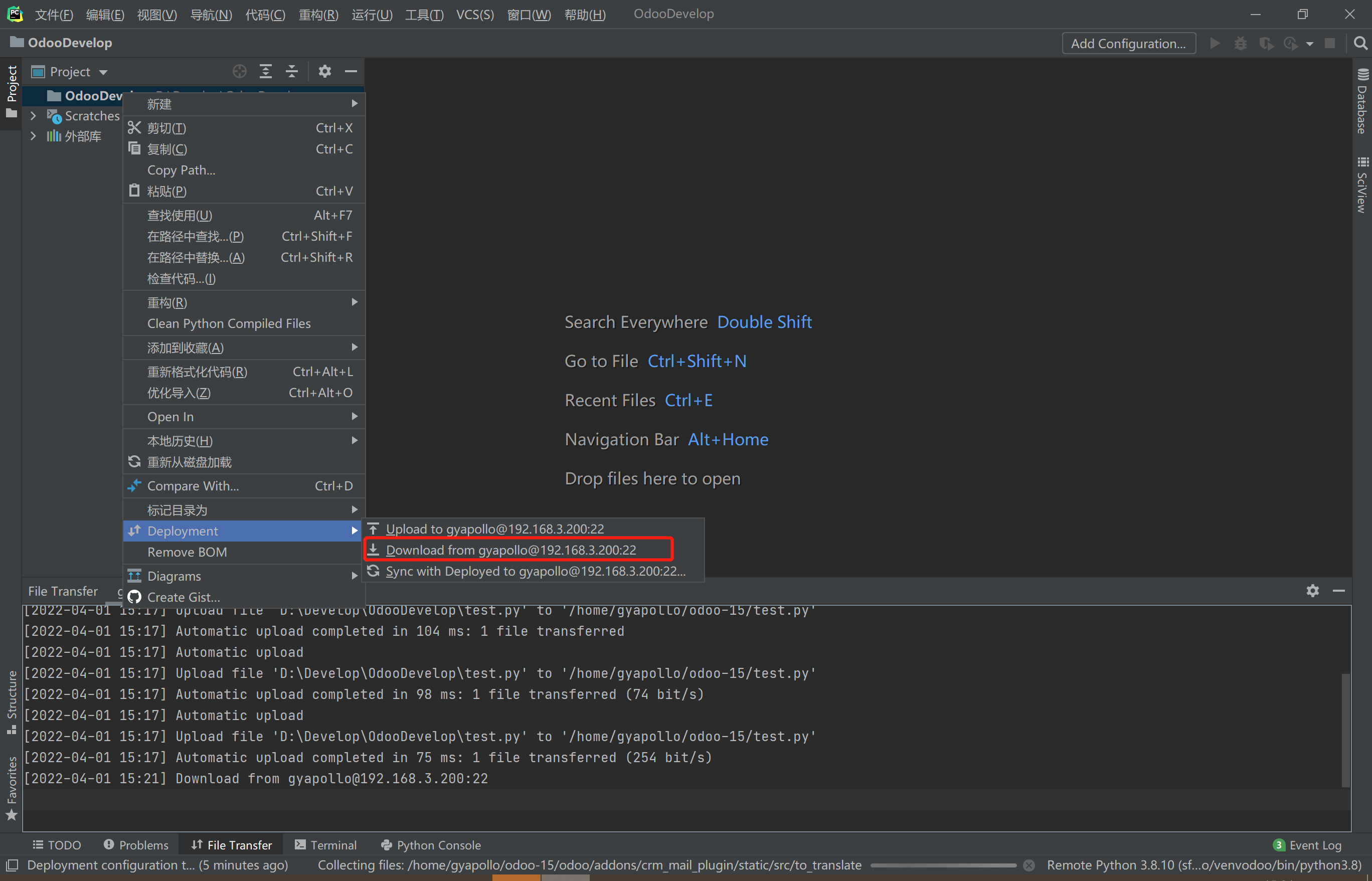Open the VCS(S) menu
1372x881 pixels.
pos(475,15)
